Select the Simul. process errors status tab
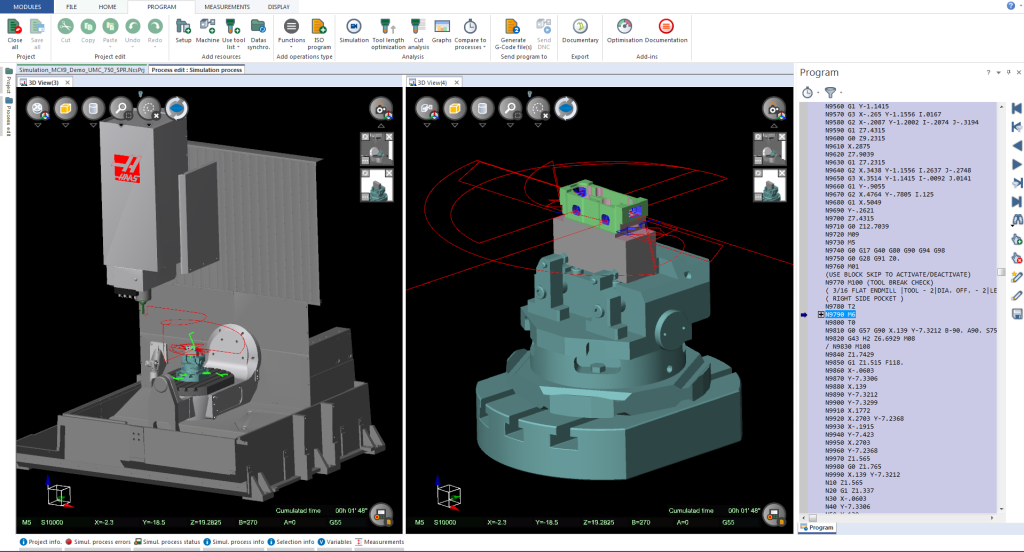The height and width of the screenshot is (552, 1024). (100, 542)
